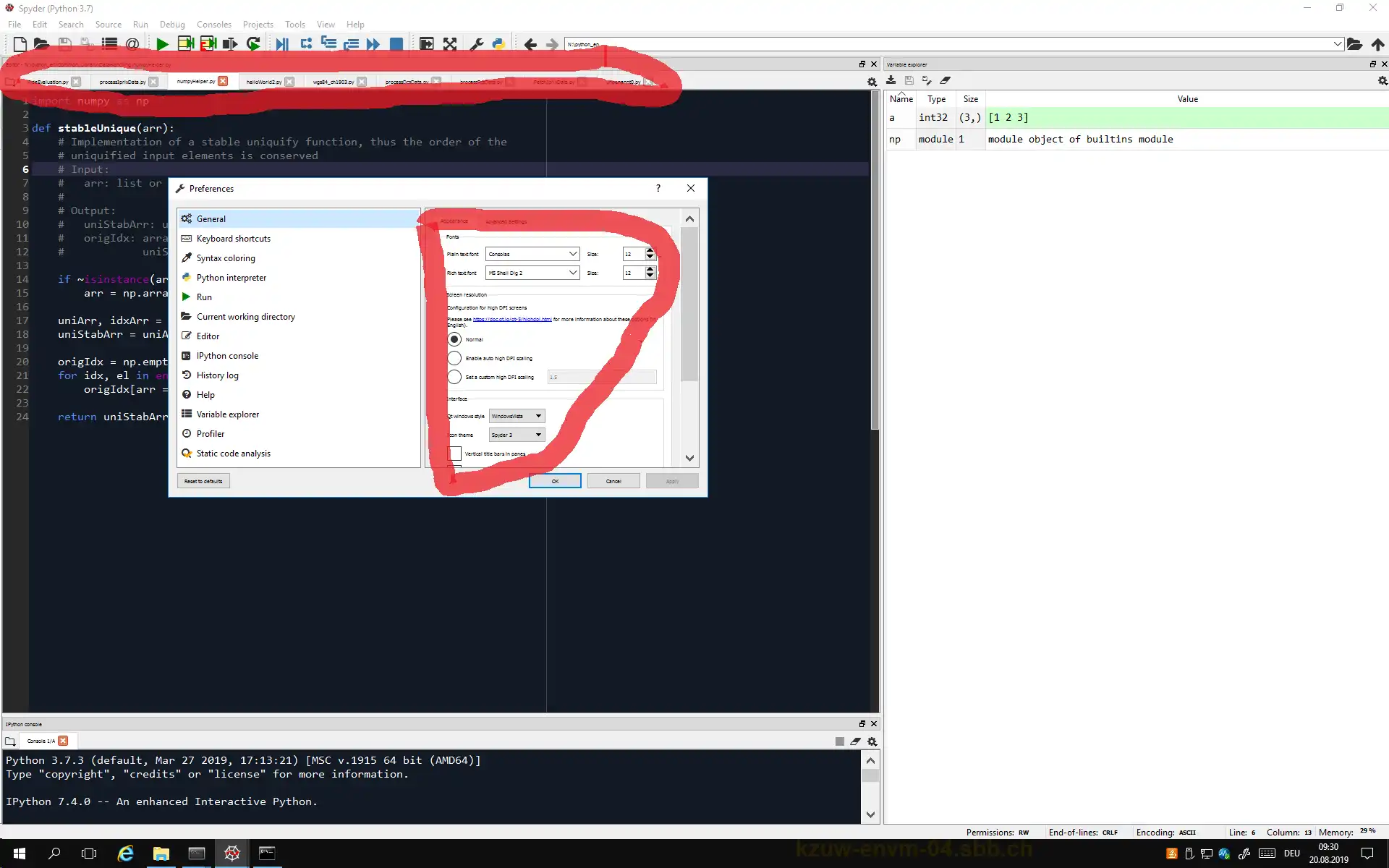Open Spyder from the Windows taskbar
Viewport: 1389px width, 868px height.
(x=231, y=854)
